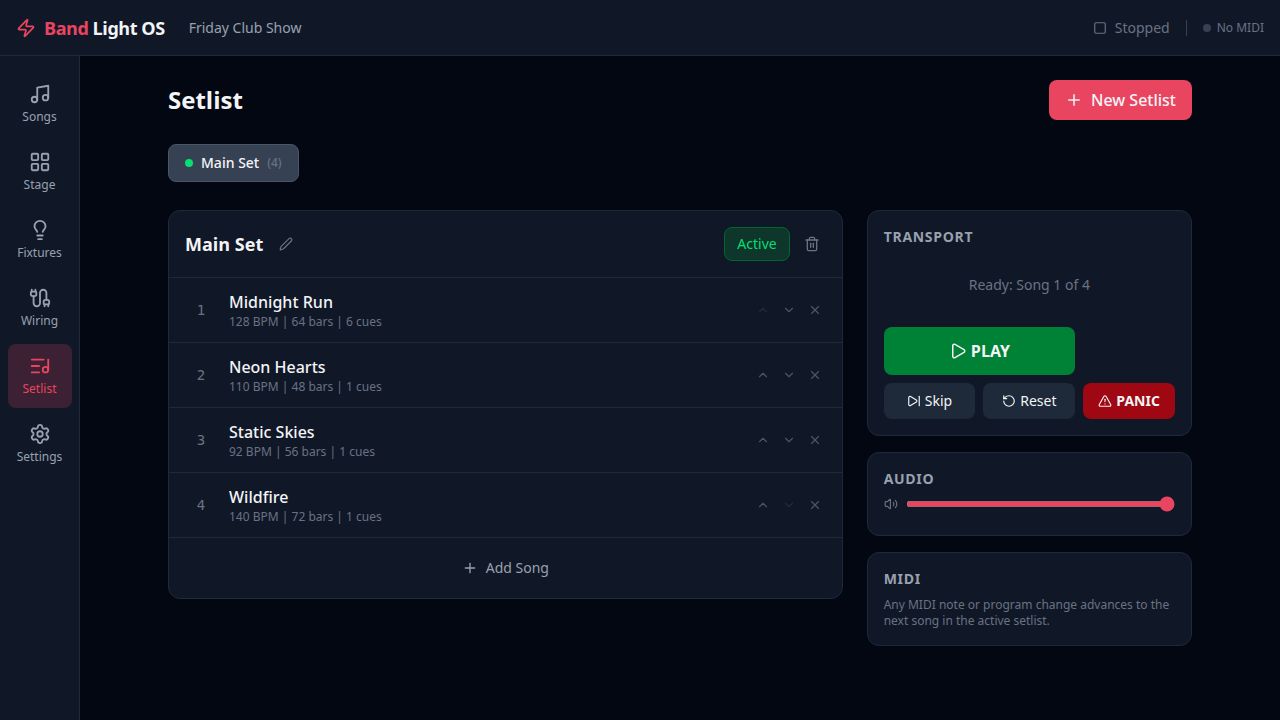The height and width of the screenshot is (720, 1280).
Task: Start playback with the PLAY button
Action: point(979,351)
